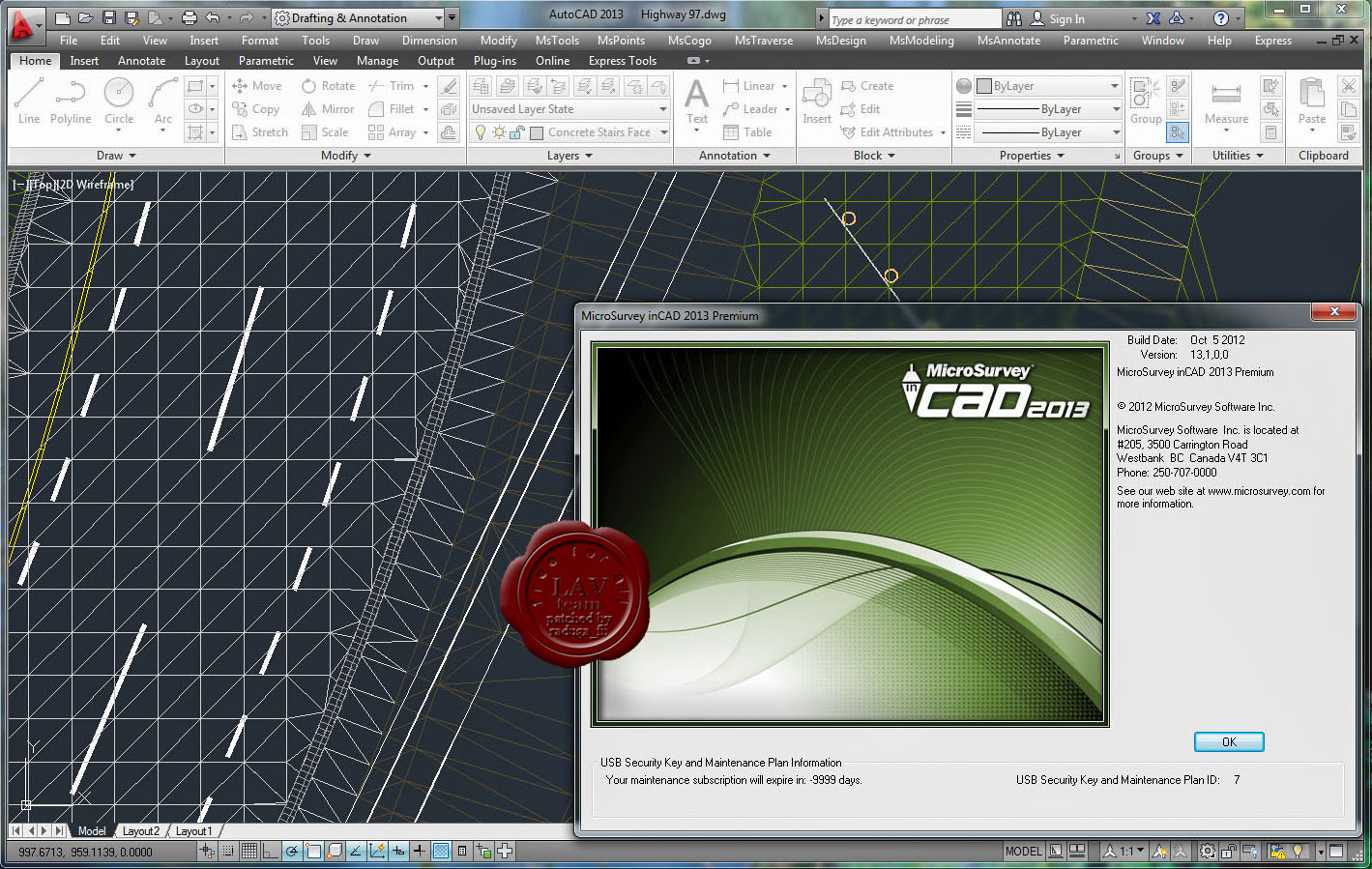Click the Copy tool in Modify panel
This screenshot has height=869, width=1372.
click(256, 109)
